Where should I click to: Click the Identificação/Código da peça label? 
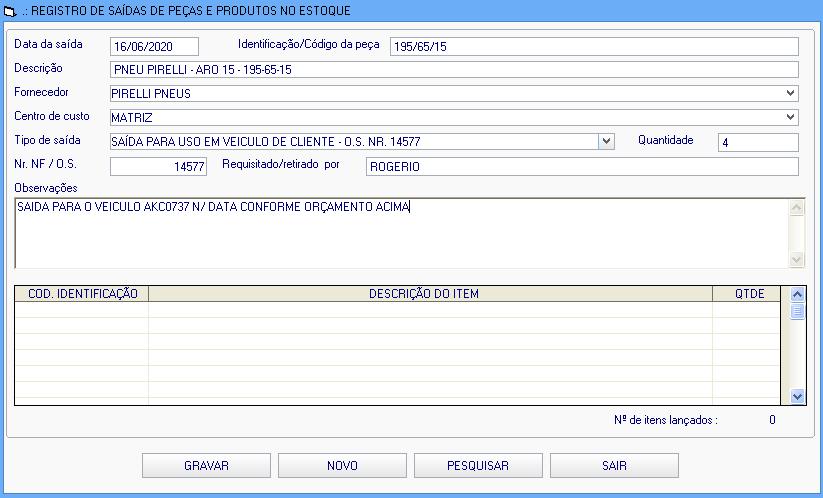tap(309, 44)
